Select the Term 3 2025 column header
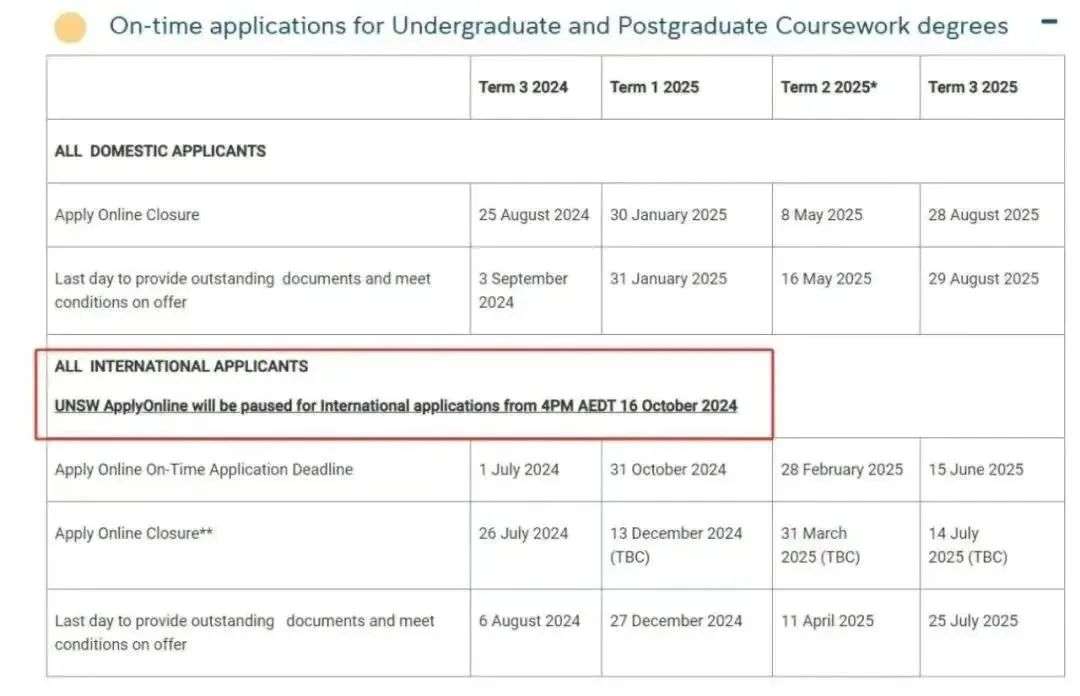 972,88
